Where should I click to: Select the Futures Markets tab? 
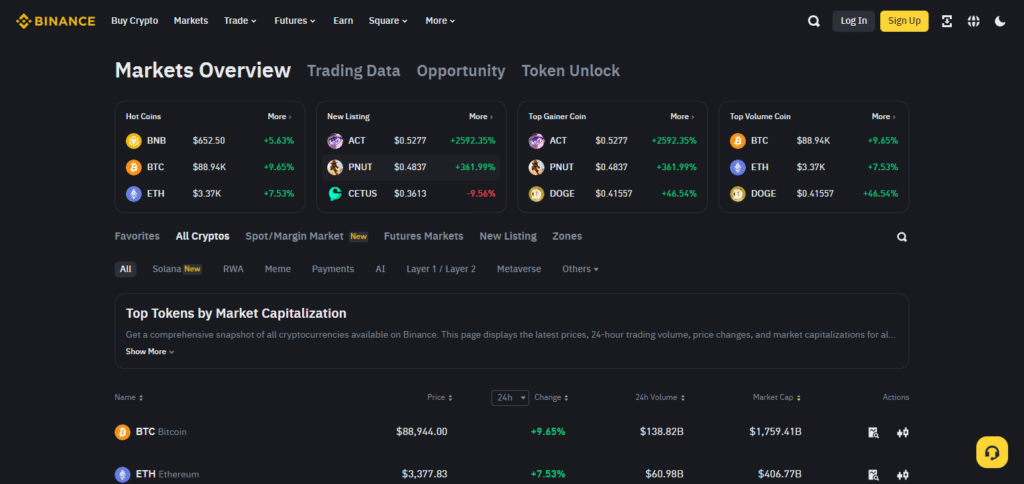point(424,236)
